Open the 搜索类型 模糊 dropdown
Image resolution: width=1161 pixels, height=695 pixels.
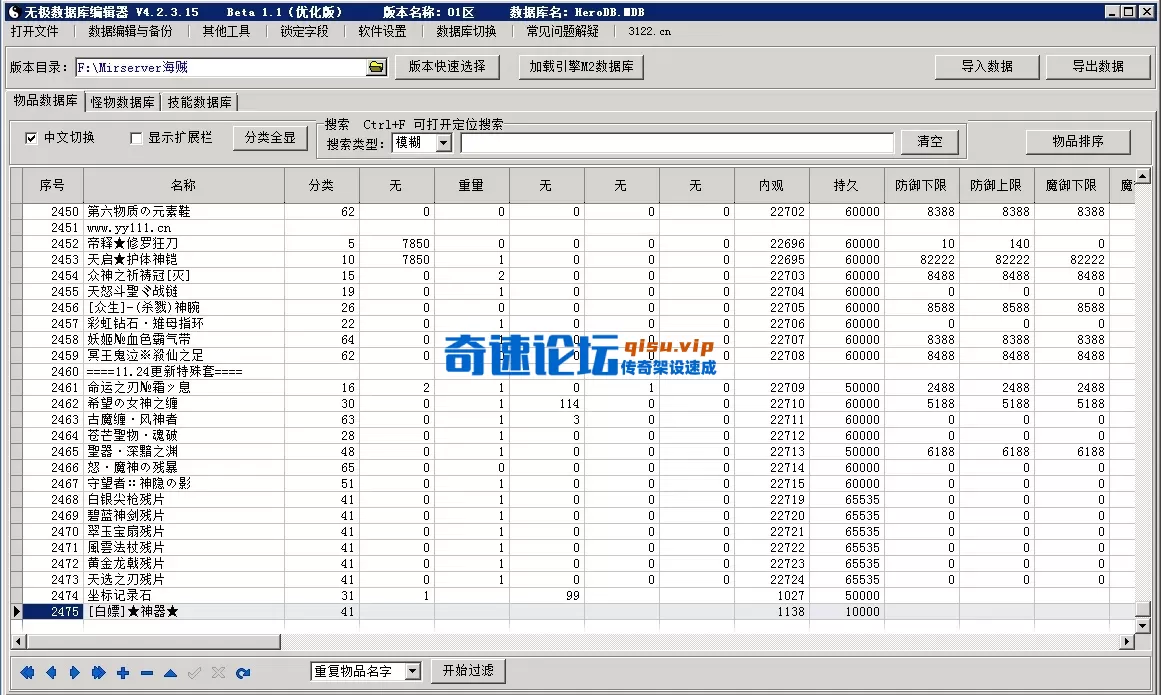point(444,142)
